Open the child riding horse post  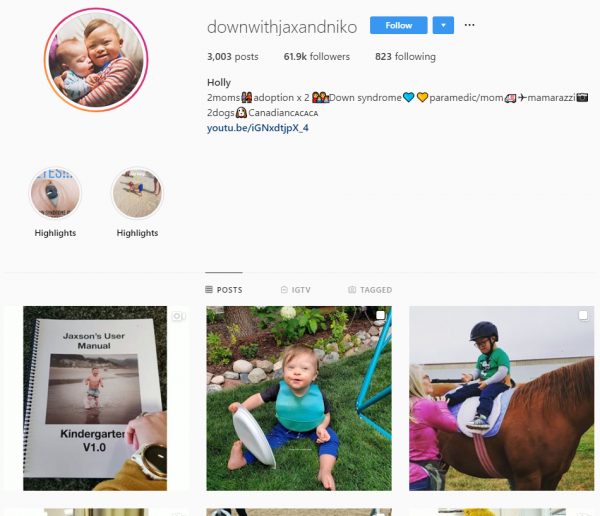(x=501, y=398)
